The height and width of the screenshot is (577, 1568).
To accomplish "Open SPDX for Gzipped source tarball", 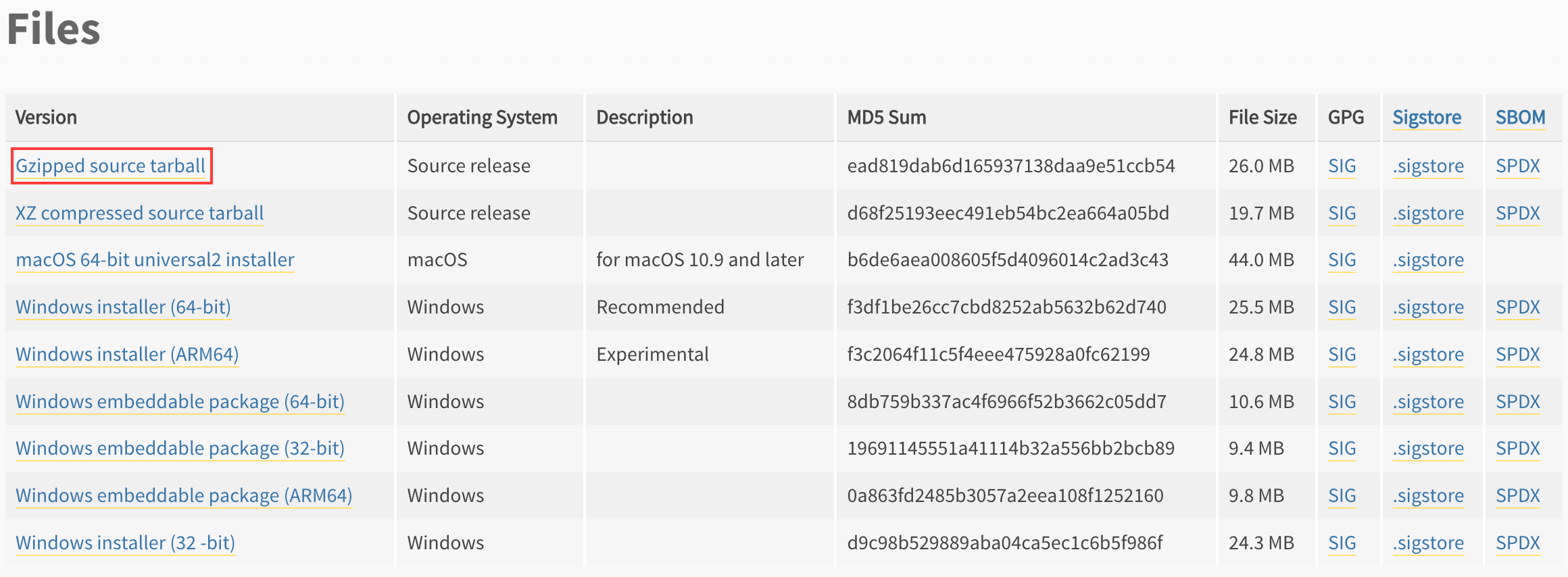I will (1517, 166).
